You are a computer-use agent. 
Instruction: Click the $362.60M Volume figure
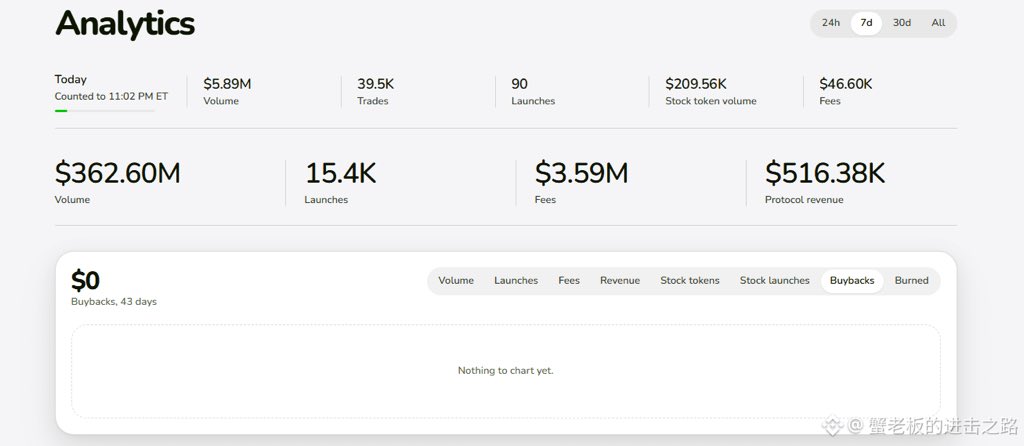point(118,173)
